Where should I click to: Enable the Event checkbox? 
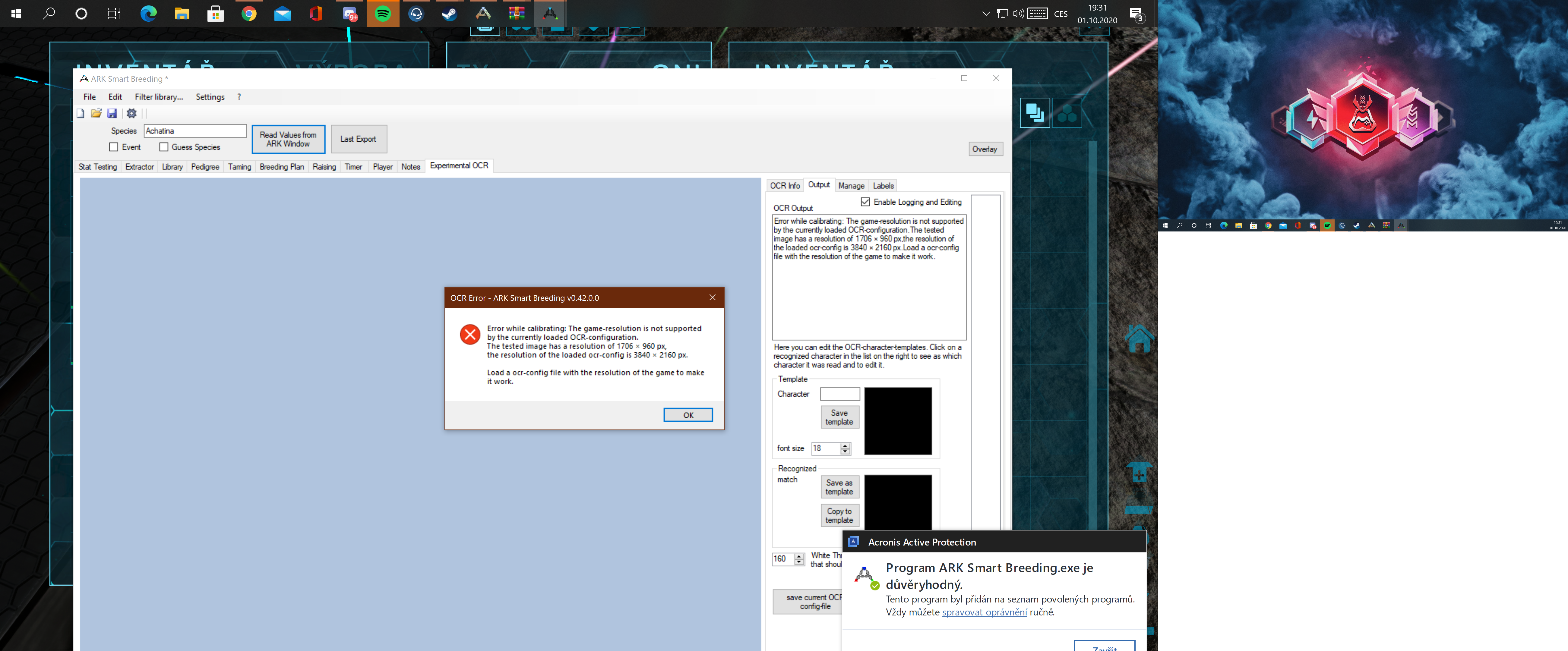point(114,147)
